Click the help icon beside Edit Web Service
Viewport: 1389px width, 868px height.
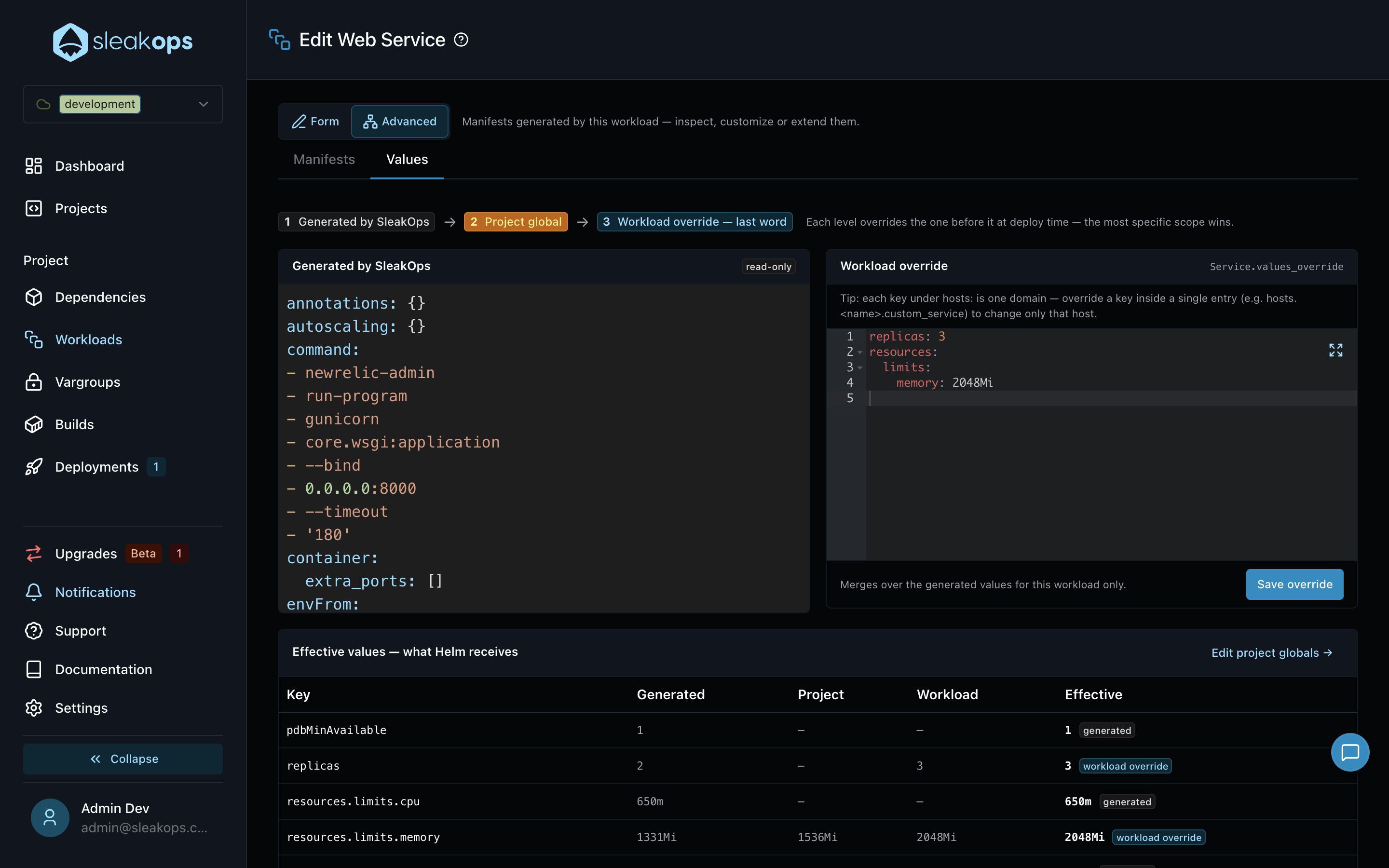coord(461,40)
